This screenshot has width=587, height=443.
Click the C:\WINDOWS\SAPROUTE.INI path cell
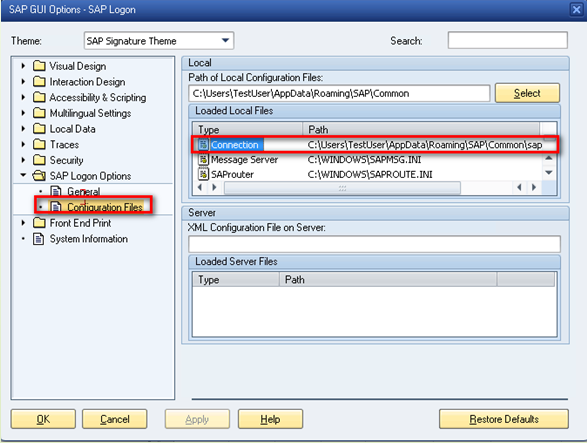pyautogui.click(x=370, y=175)
